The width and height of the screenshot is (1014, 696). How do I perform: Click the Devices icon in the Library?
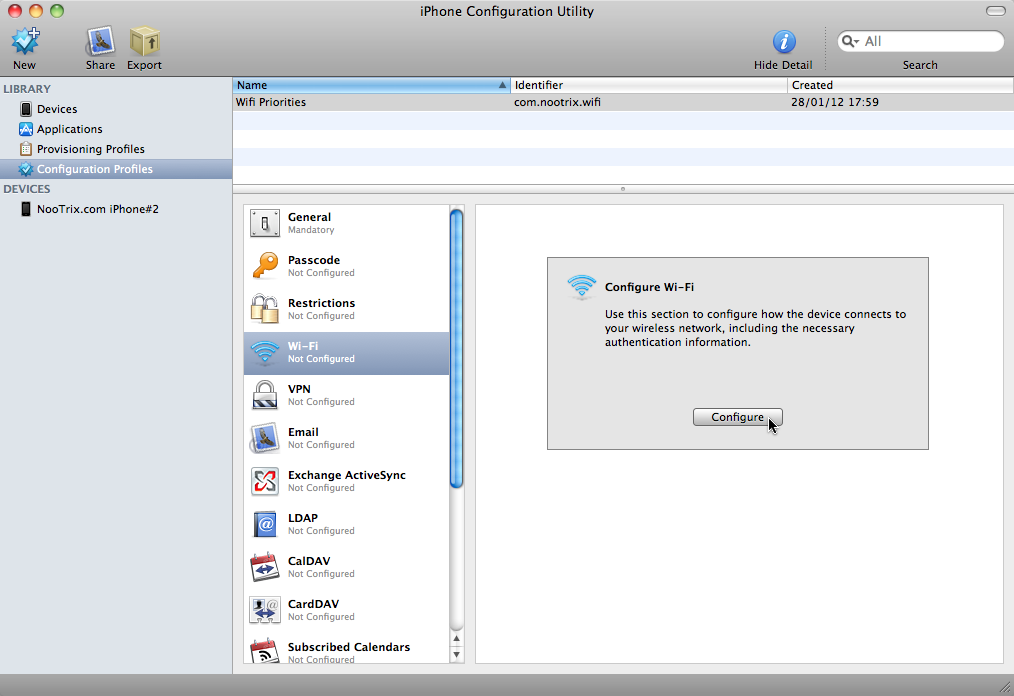pos(26,109)
